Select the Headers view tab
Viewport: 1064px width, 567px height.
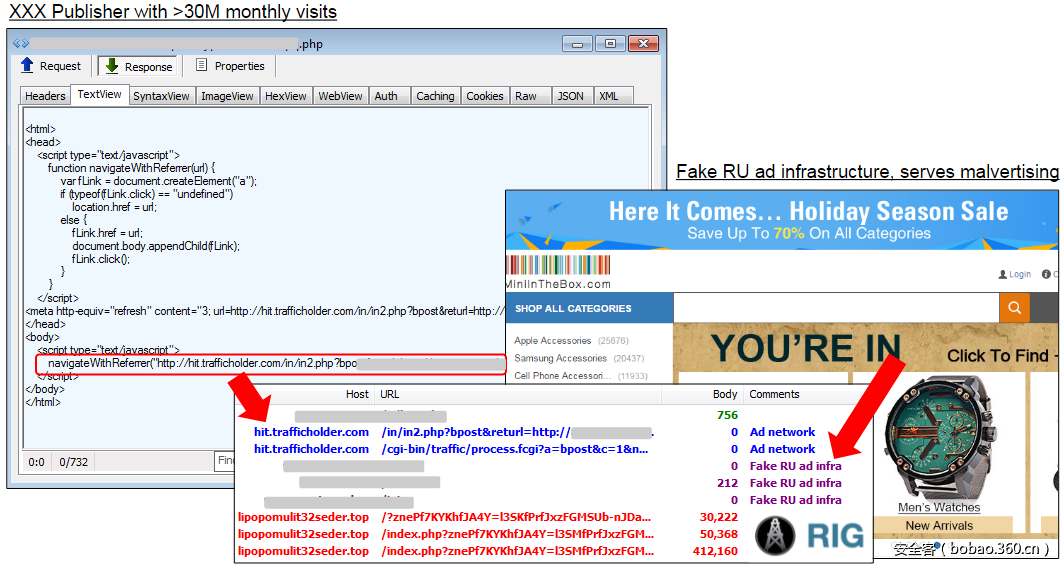tap(45, 96)
